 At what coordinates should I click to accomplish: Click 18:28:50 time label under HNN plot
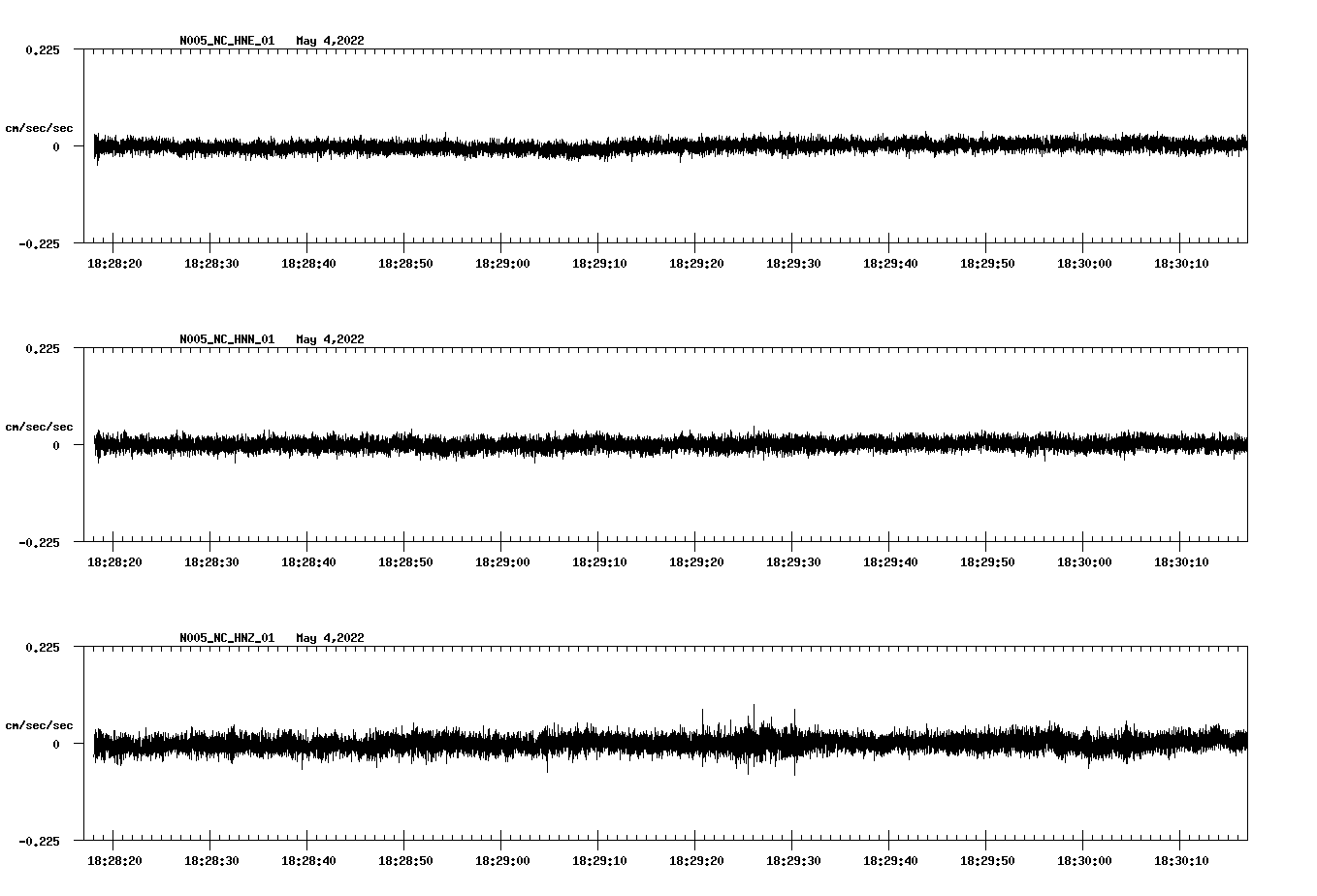coord(405,562)
